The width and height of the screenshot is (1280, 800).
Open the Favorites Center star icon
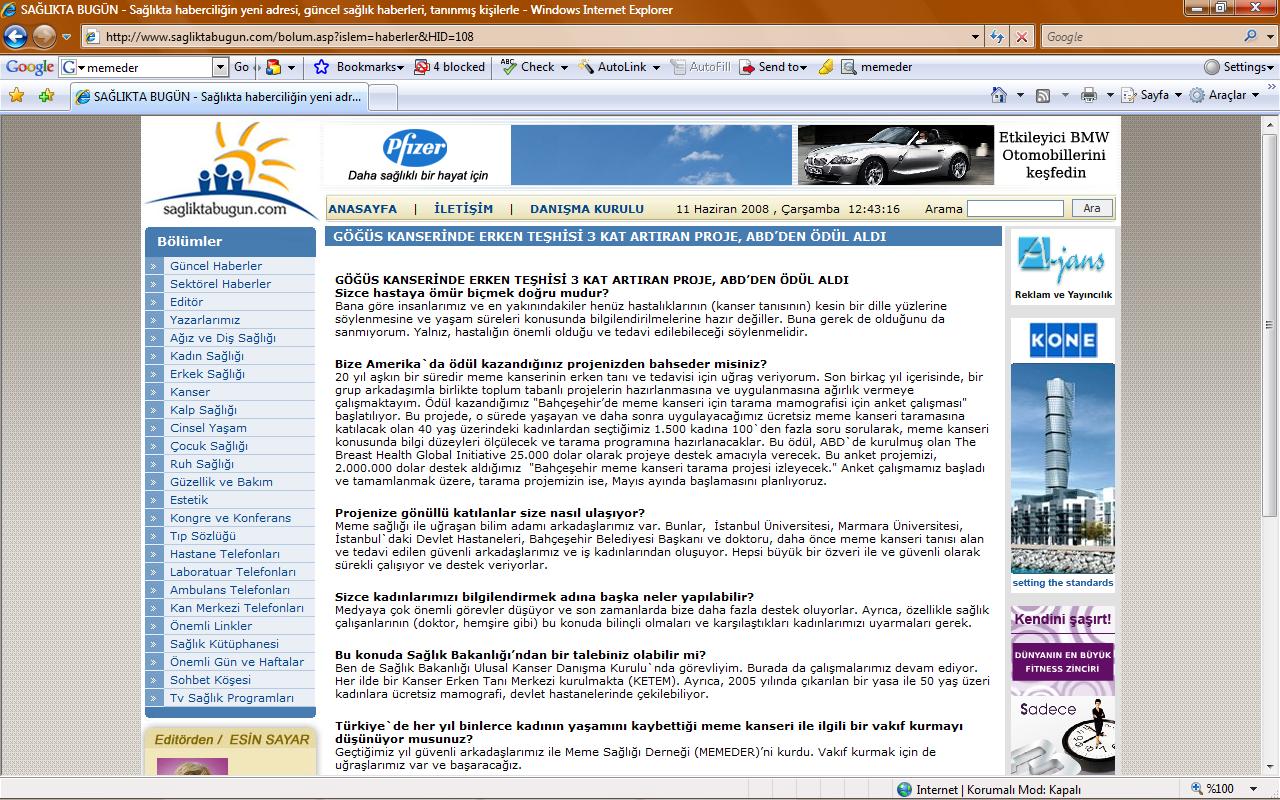click(16, 96)
